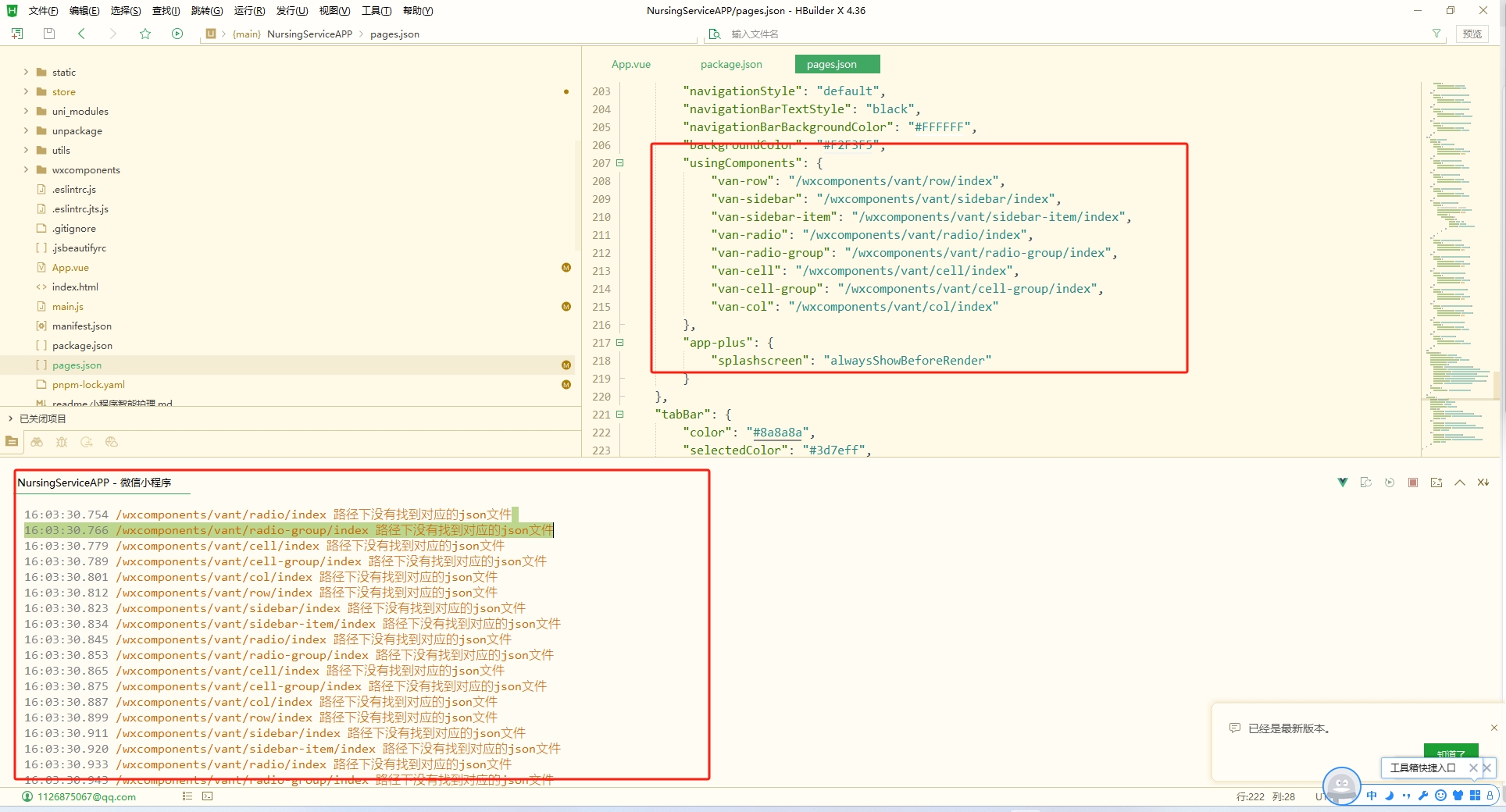Screen dimensions: 1506x812
Task: Click the Vue devtools icon in console
Action: (x=1343, y=483)
